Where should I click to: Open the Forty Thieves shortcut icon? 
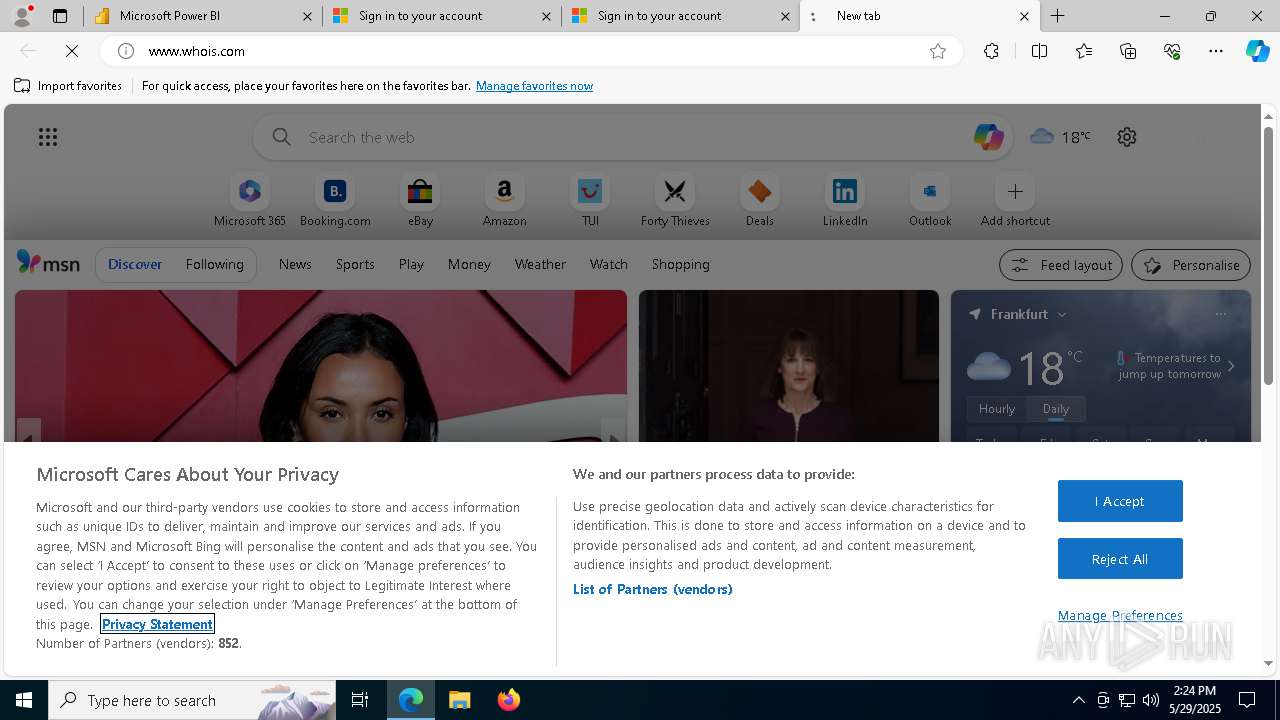675,191
